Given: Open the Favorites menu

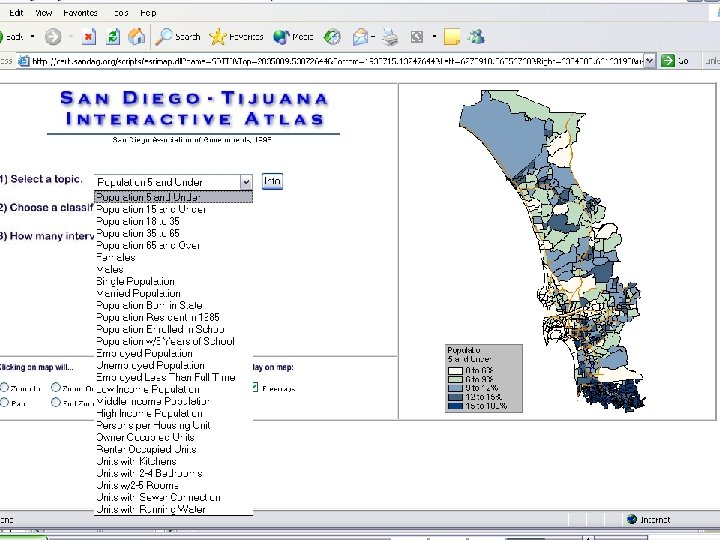Looking at the screenshot, I should [81, 12].
